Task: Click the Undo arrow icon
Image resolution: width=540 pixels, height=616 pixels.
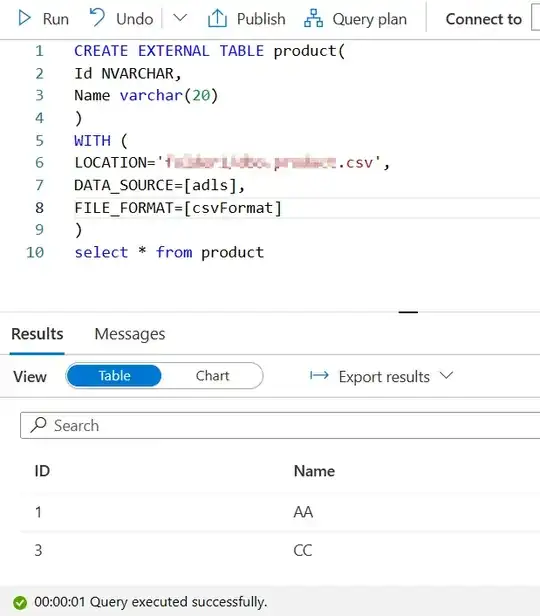Action: (x=97, y=18)
